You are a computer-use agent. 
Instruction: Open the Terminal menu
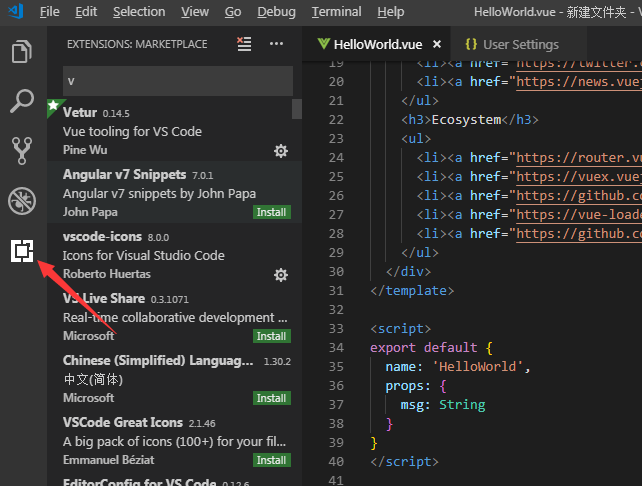337,12
